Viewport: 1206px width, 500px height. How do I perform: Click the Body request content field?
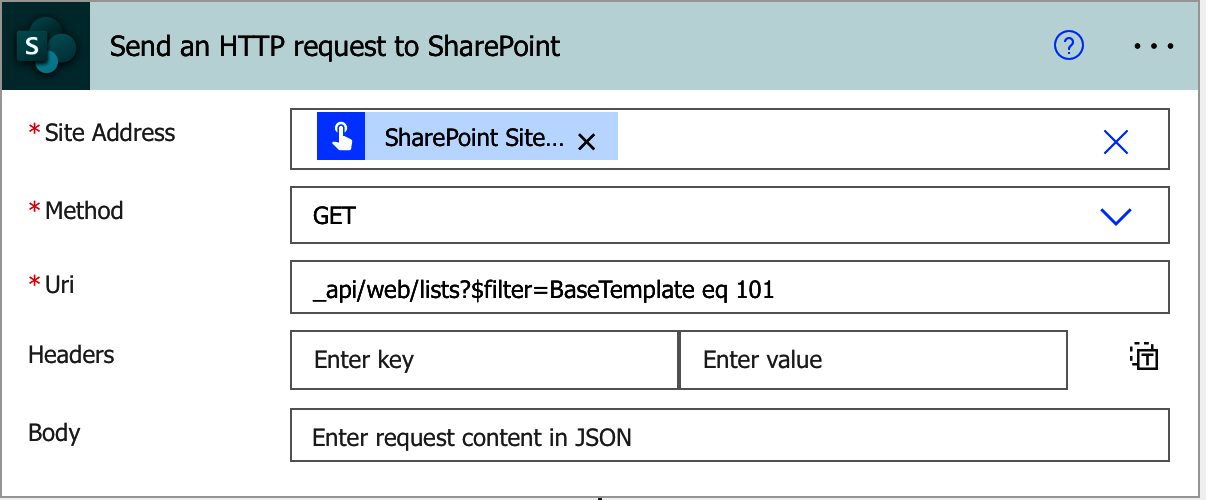point(729,435)
